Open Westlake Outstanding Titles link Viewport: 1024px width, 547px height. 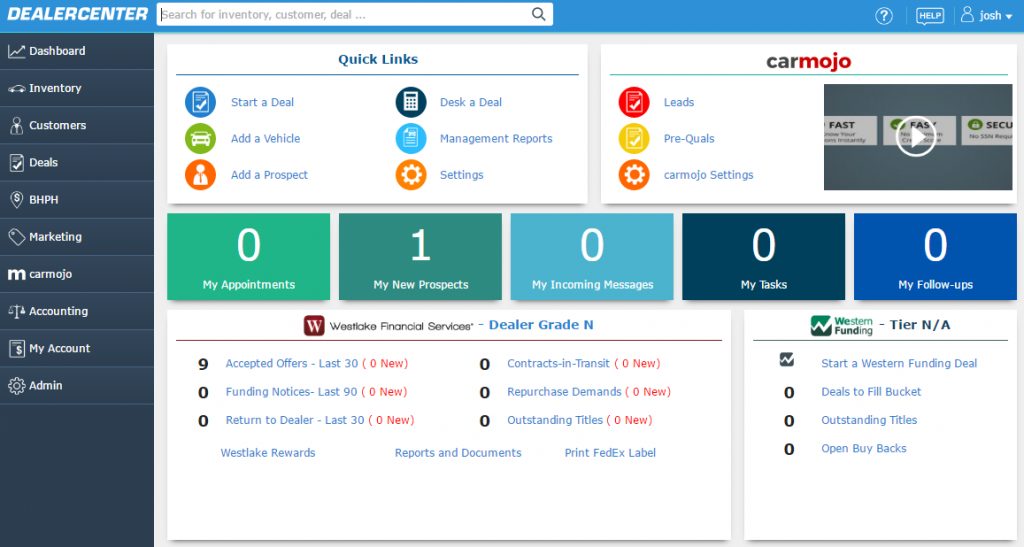555,420
